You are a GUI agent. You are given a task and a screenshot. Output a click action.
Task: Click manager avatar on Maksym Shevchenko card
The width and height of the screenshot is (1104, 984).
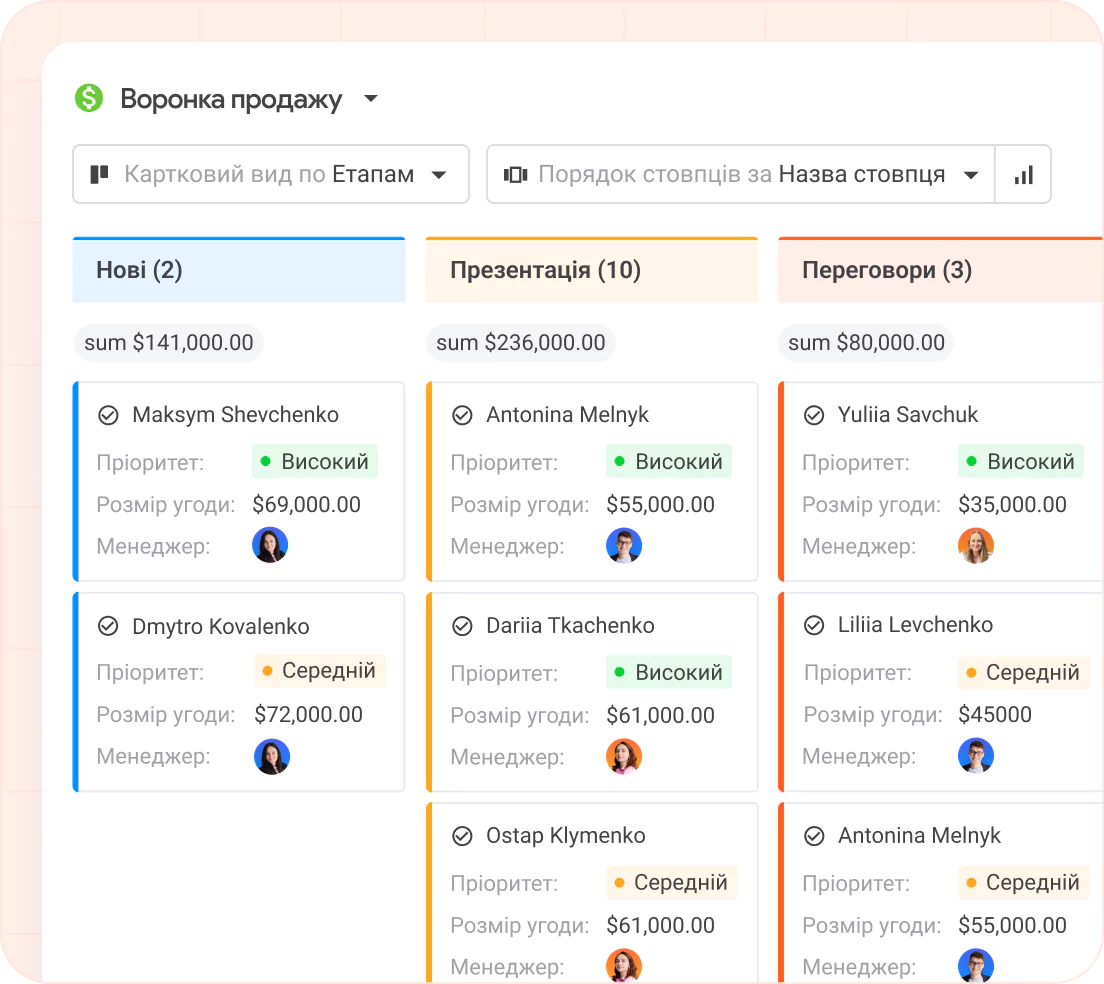point(270,545)
